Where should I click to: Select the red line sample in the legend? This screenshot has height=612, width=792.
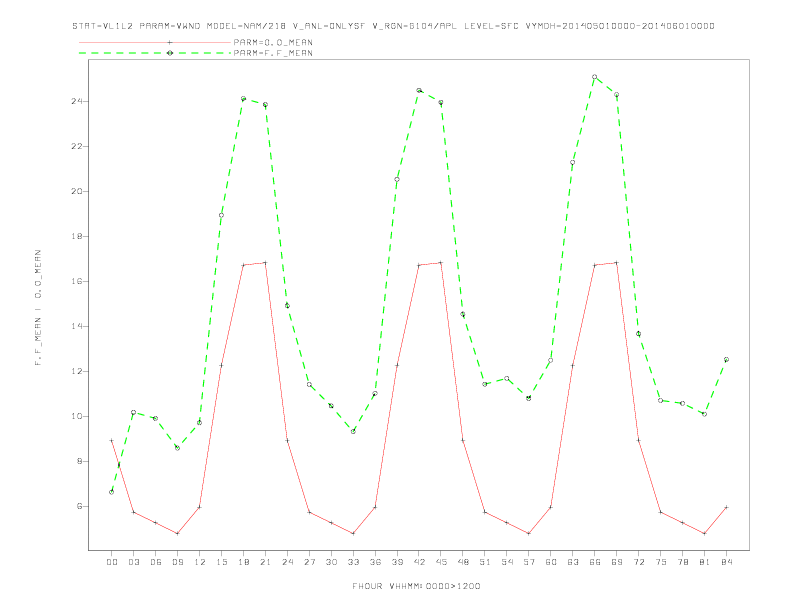[155, 42]
